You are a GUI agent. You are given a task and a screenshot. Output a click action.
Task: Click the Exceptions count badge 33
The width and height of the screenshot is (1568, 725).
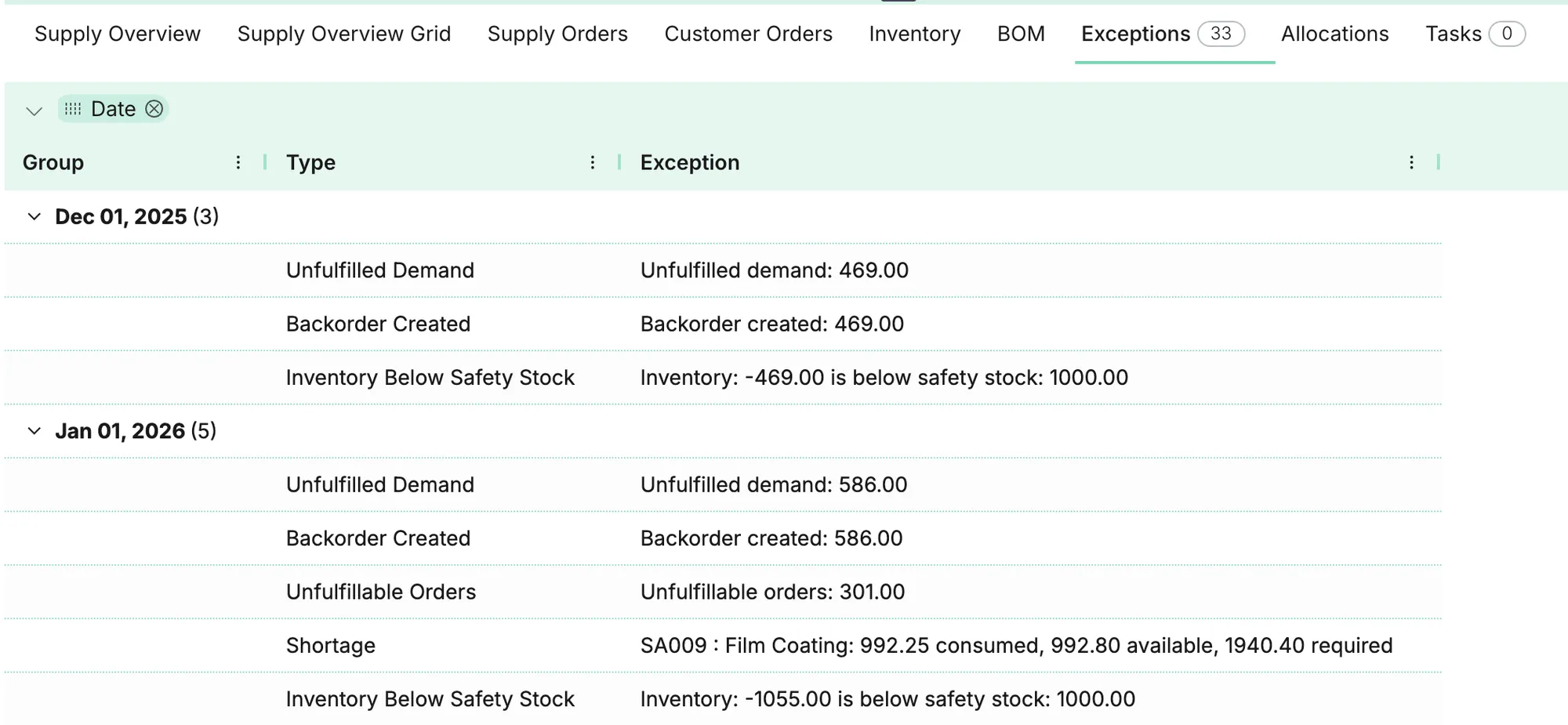[x=1221, y=34]
